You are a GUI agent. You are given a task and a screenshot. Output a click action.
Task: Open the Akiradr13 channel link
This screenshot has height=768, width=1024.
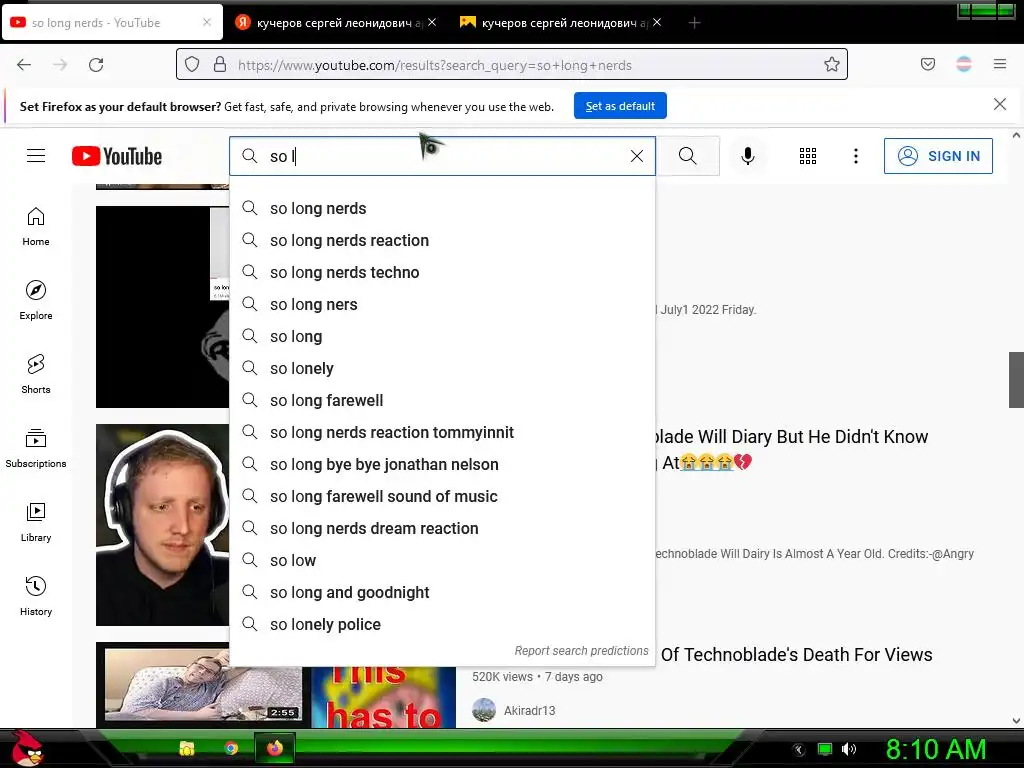coord(530,711)
